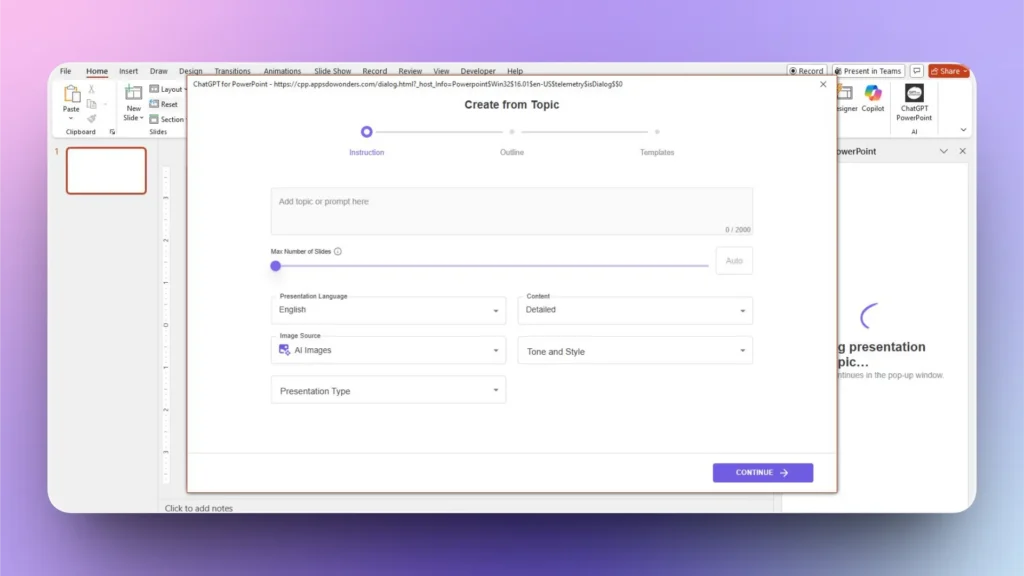This screenshot has height=576, width=1024.
Task: Expand the Presentation Type dropdown
Action: [x=388, y=391]
